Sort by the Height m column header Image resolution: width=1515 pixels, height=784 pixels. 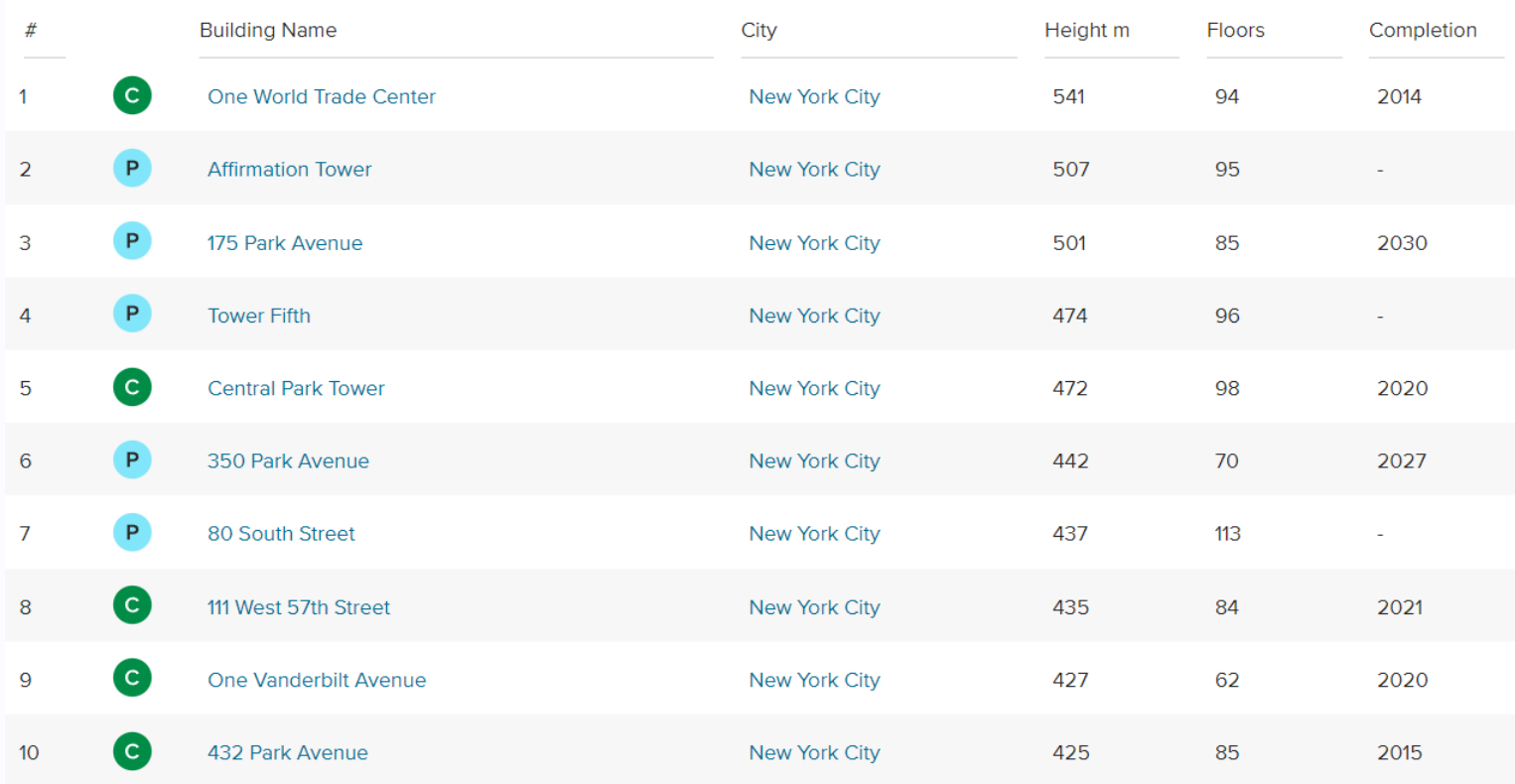click(1086, 31)
